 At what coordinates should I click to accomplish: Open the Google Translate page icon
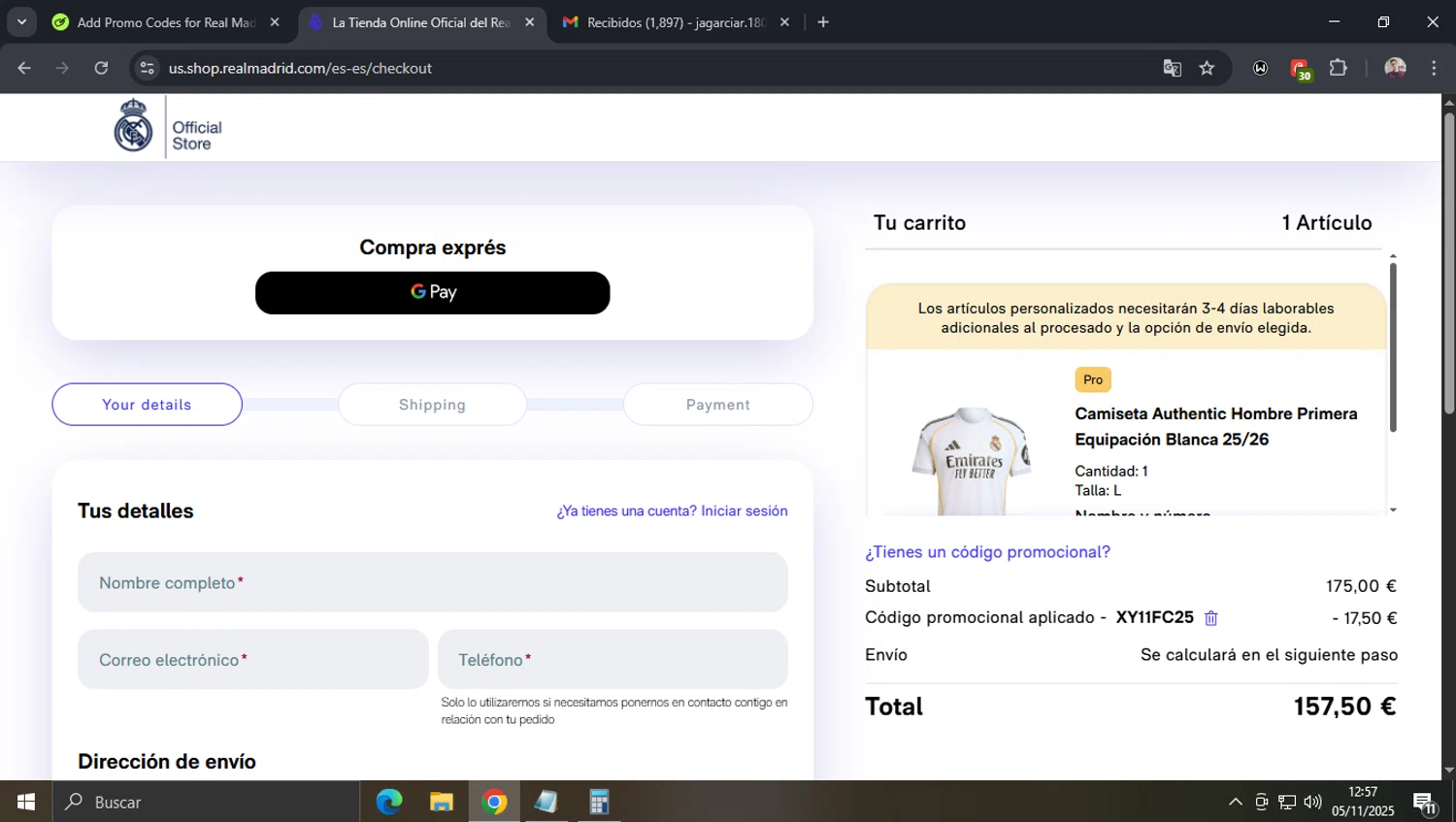[1172, 68]
